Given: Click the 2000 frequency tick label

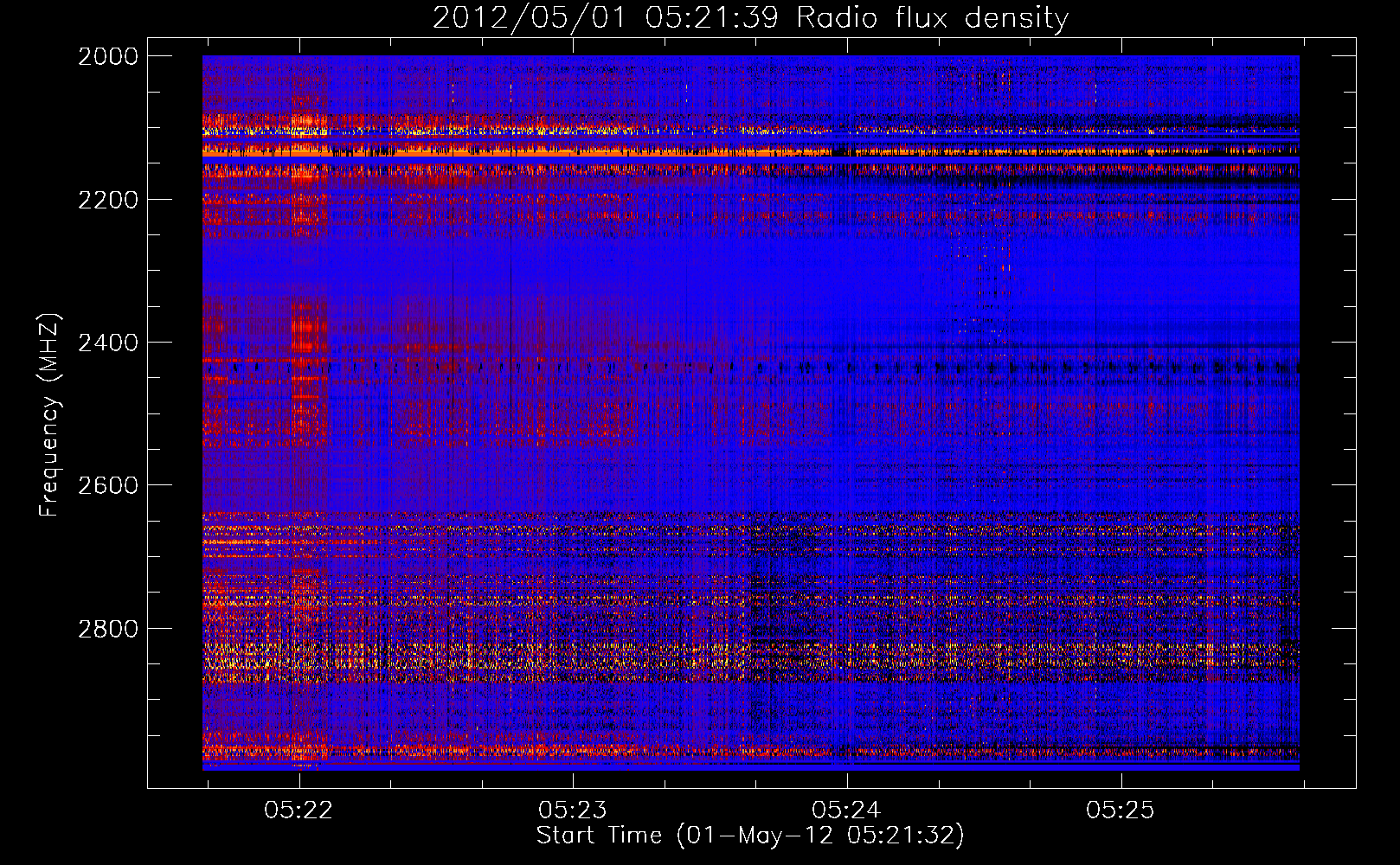Looking at the screenshot, I should 108,56.
